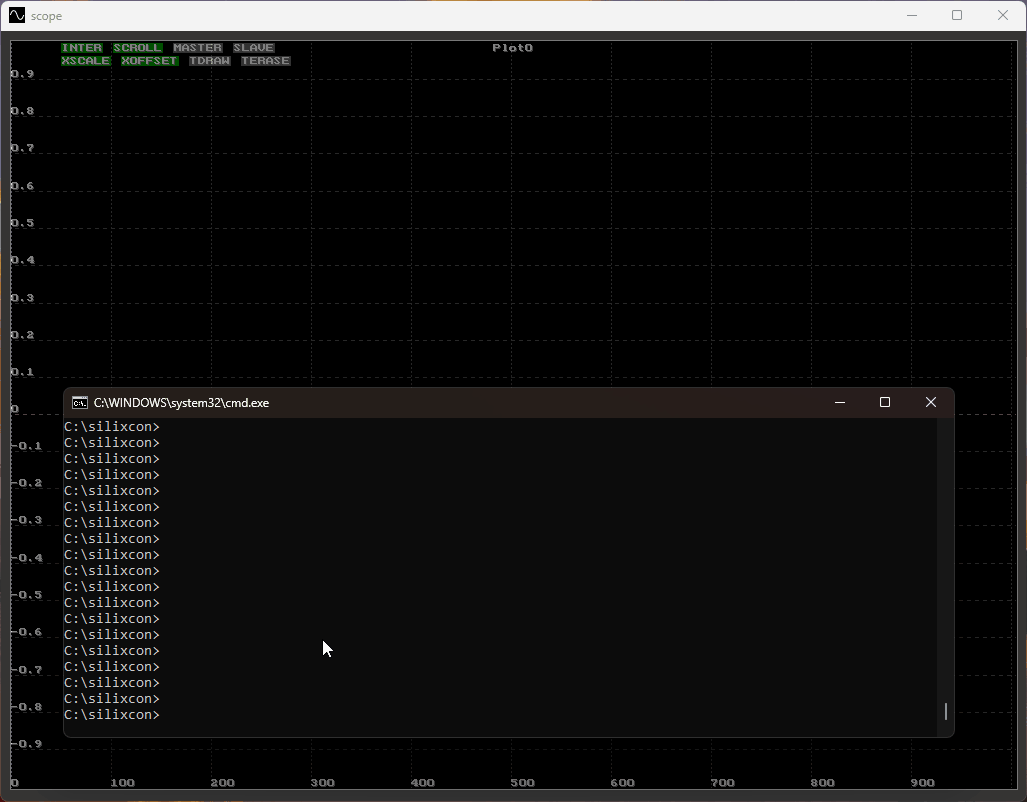Click the scope window title text

(47, 16)
